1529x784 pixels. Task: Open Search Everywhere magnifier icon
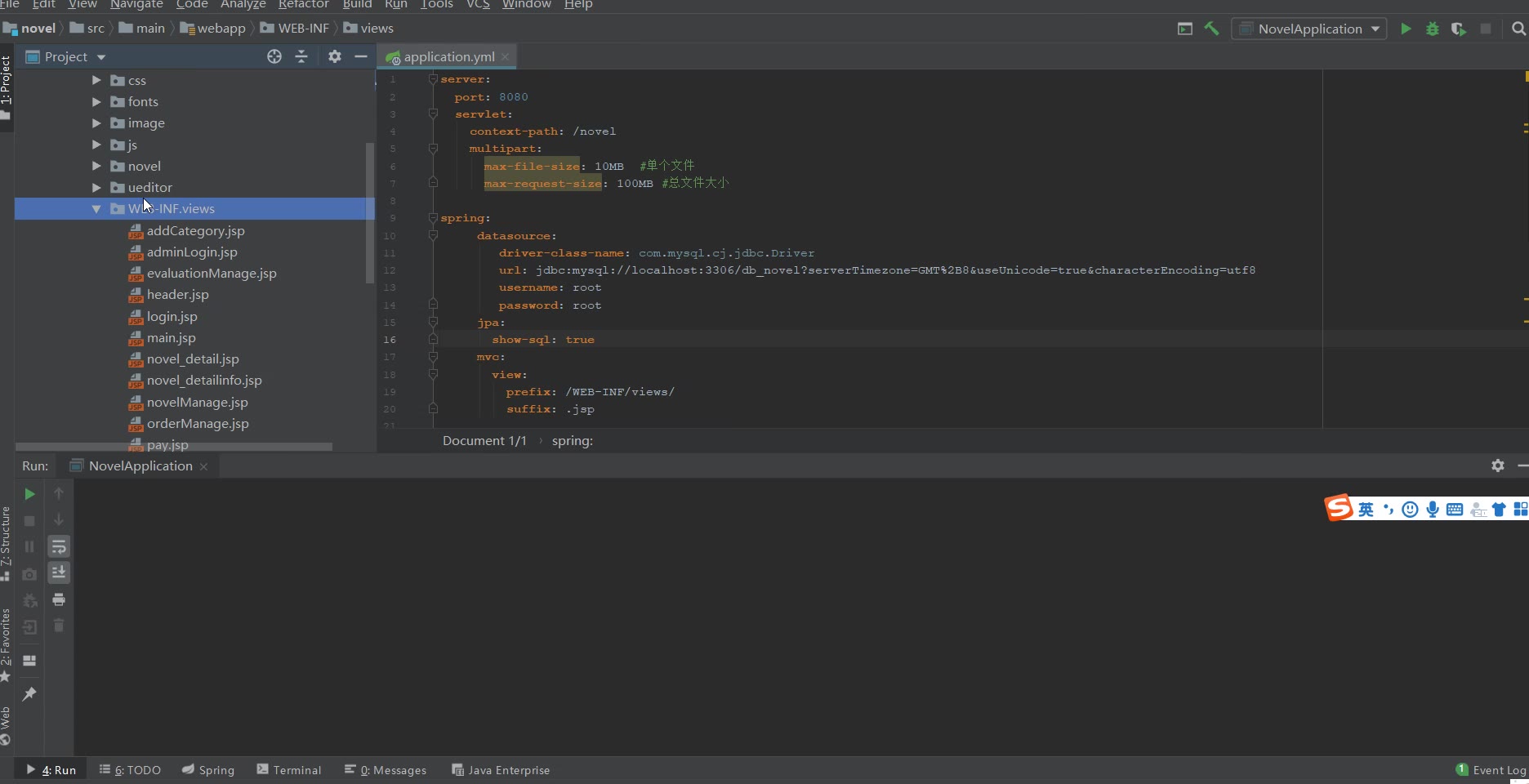1518,29
